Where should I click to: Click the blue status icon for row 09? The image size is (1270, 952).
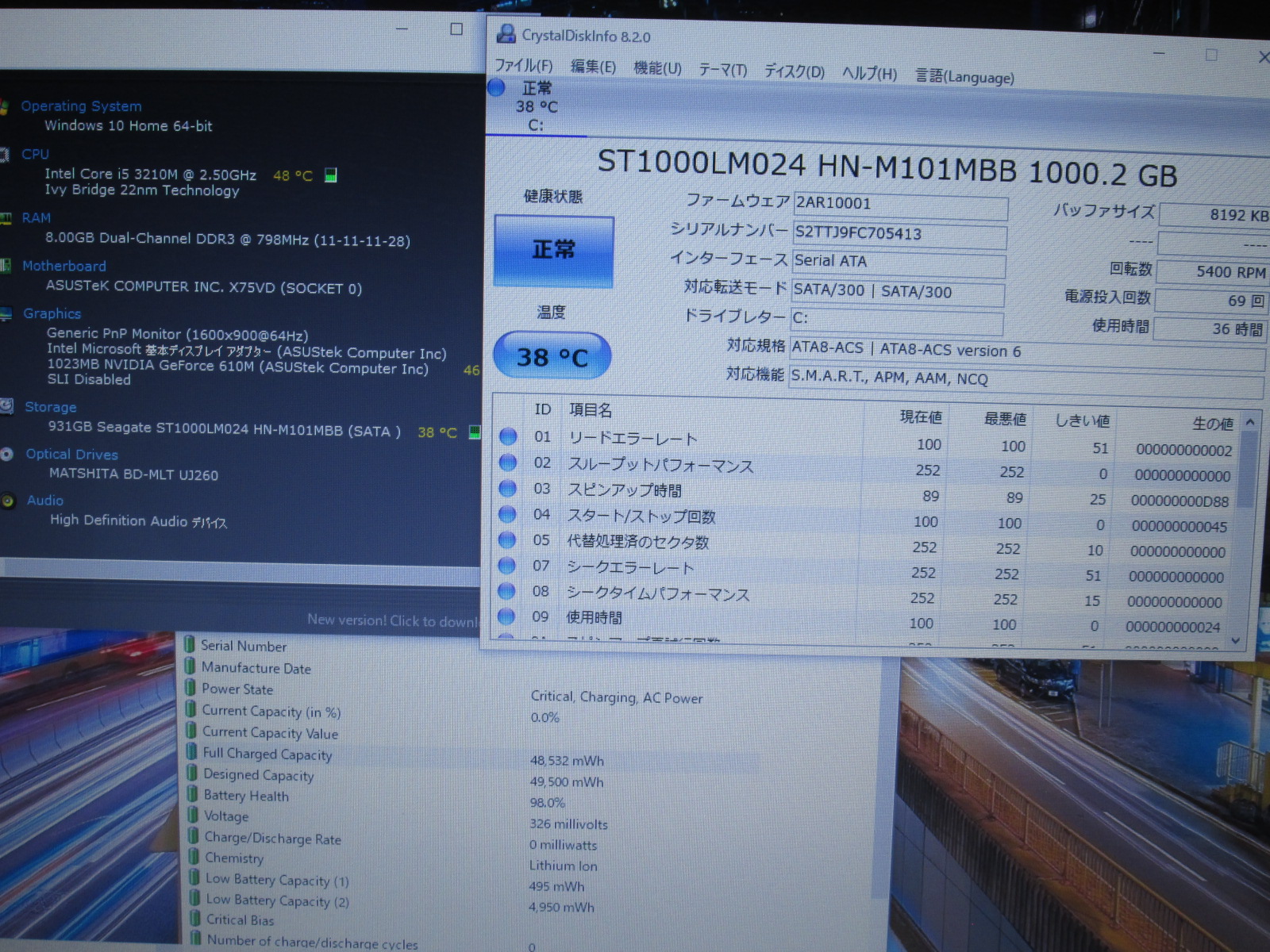(506, 616)
